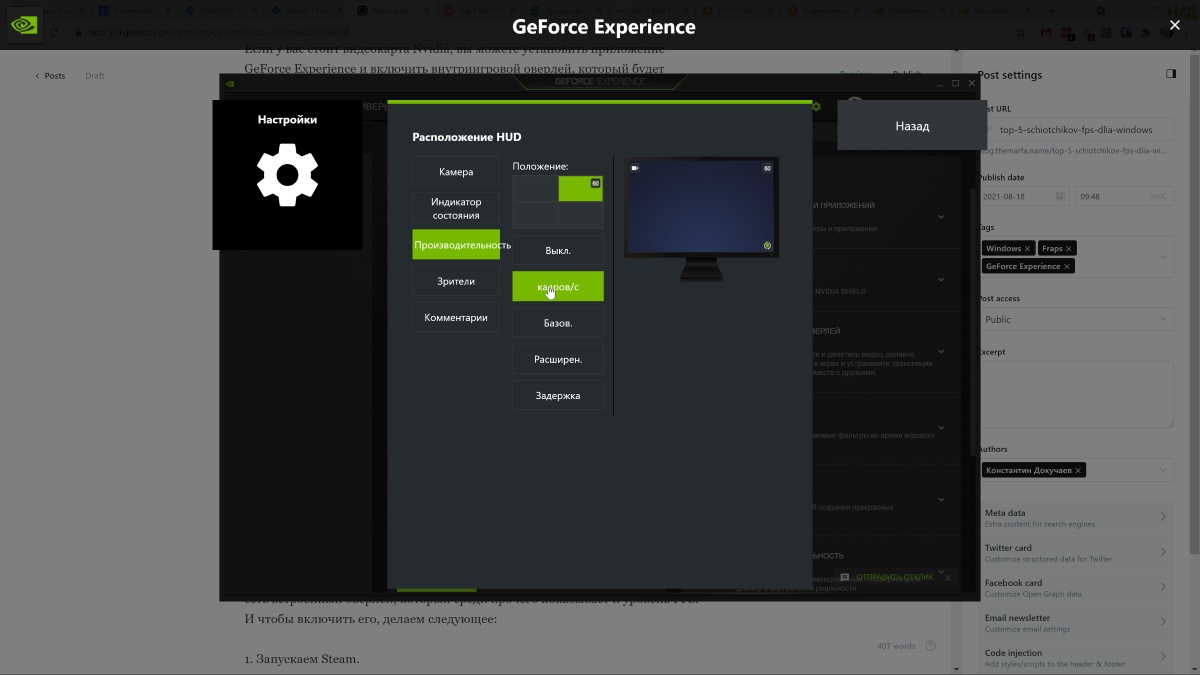The width and height of the screenshot is (1200, 675).
Task: Go back to Posts list
Action: (50, 76)
